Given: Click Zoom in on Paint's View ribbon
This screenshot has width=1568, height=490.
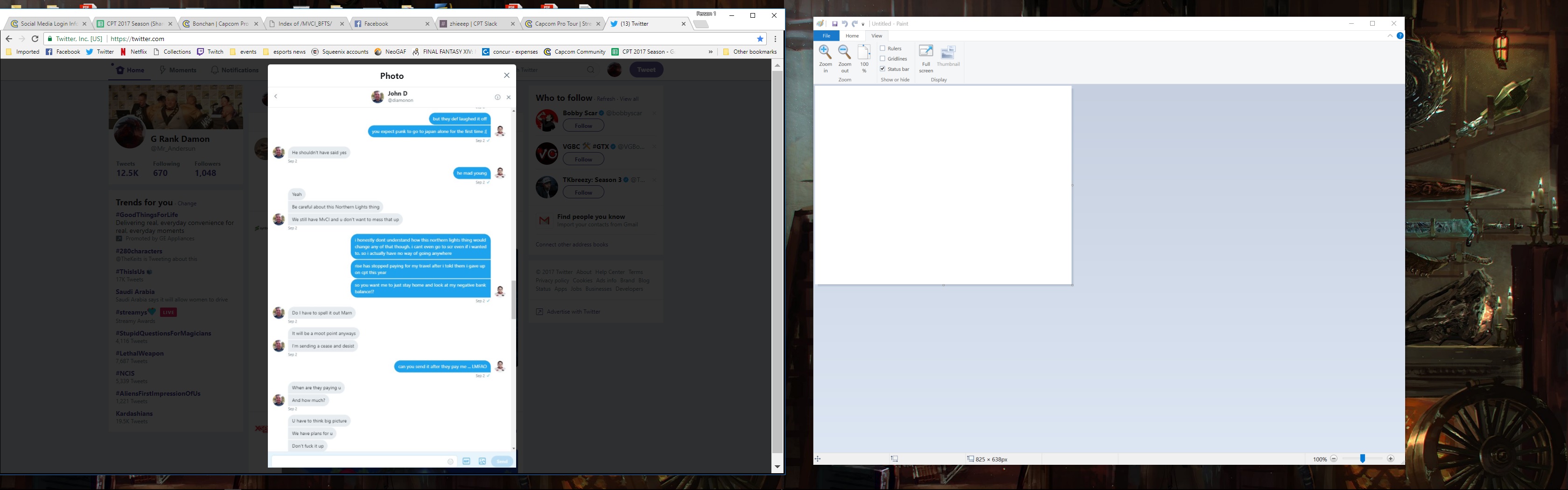Looking at the screenshot, I should coord(826,58).
